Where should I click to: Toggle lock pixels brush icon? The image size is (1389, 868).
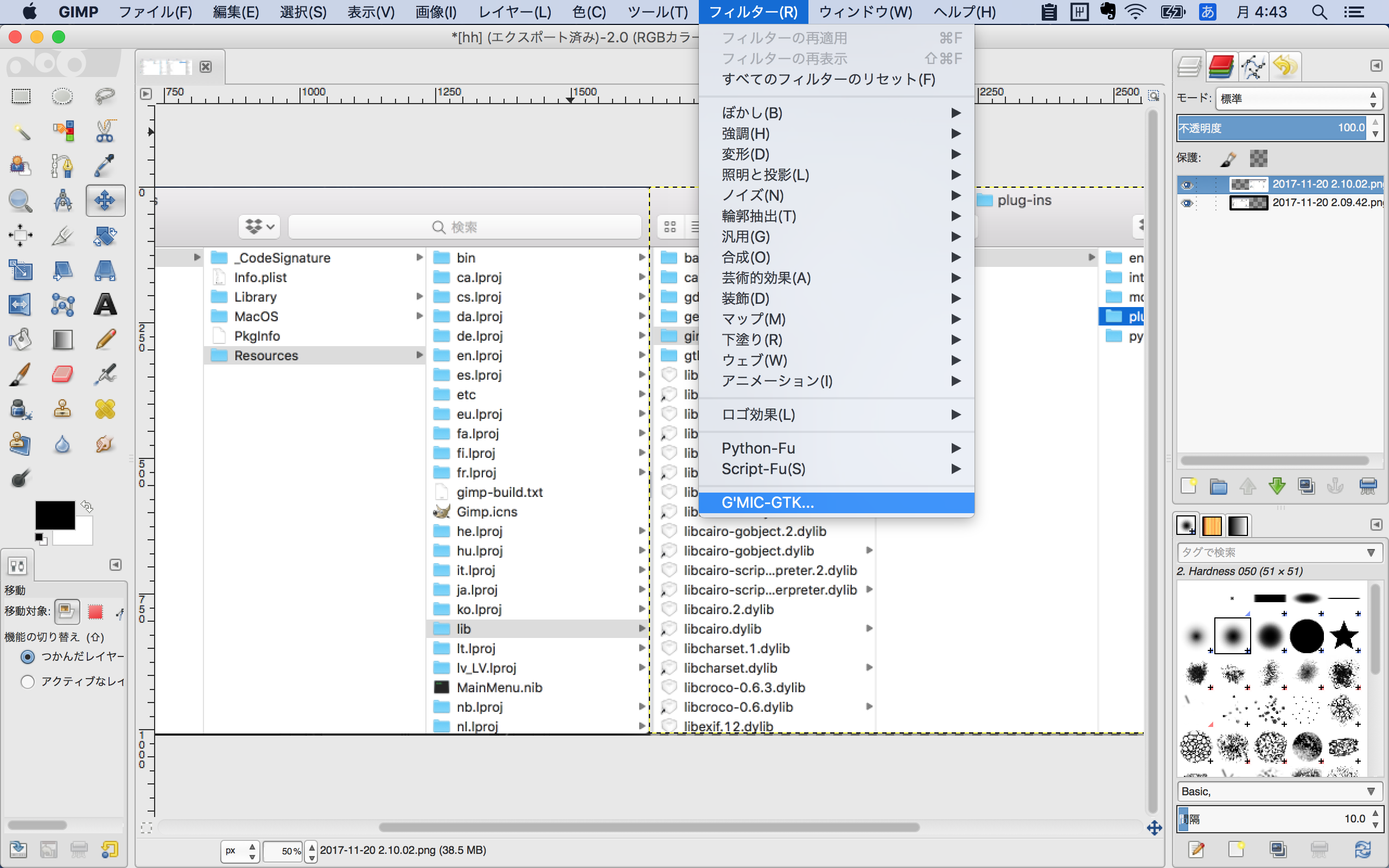1228,158
